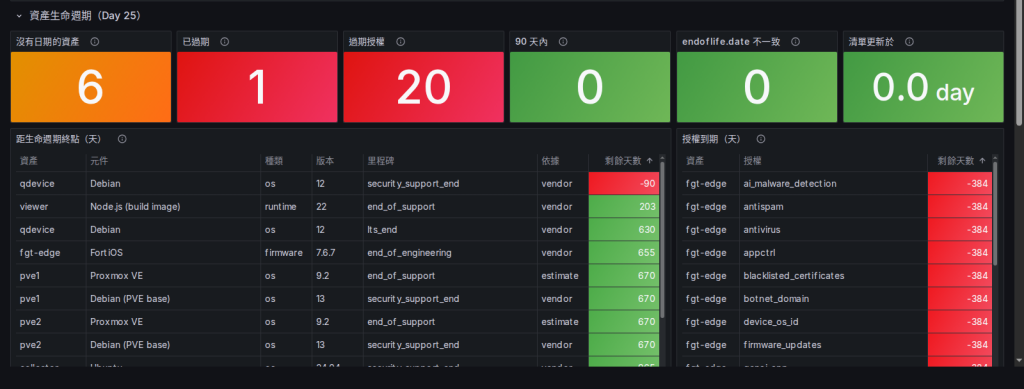Click red stat value 20
Screen dimensions: 1024x389
tap(423, 87)
